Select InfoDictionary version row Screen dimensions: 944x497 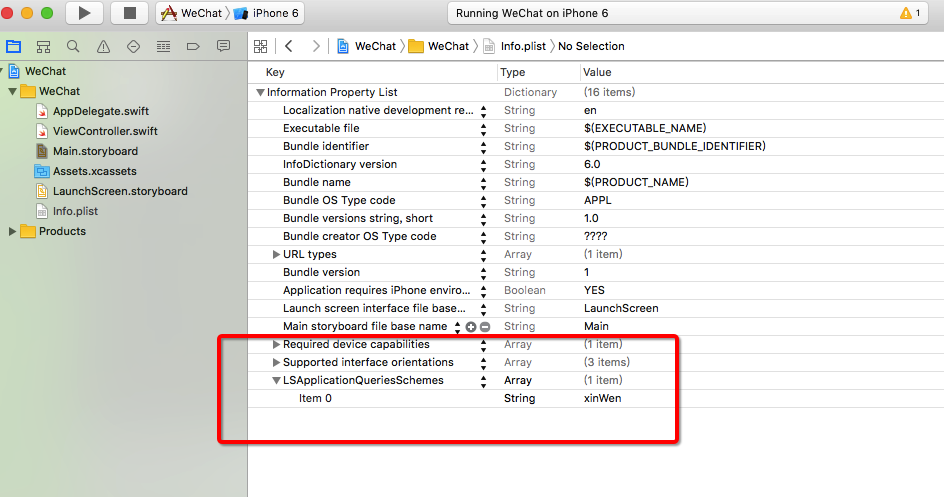click(596, 164)
